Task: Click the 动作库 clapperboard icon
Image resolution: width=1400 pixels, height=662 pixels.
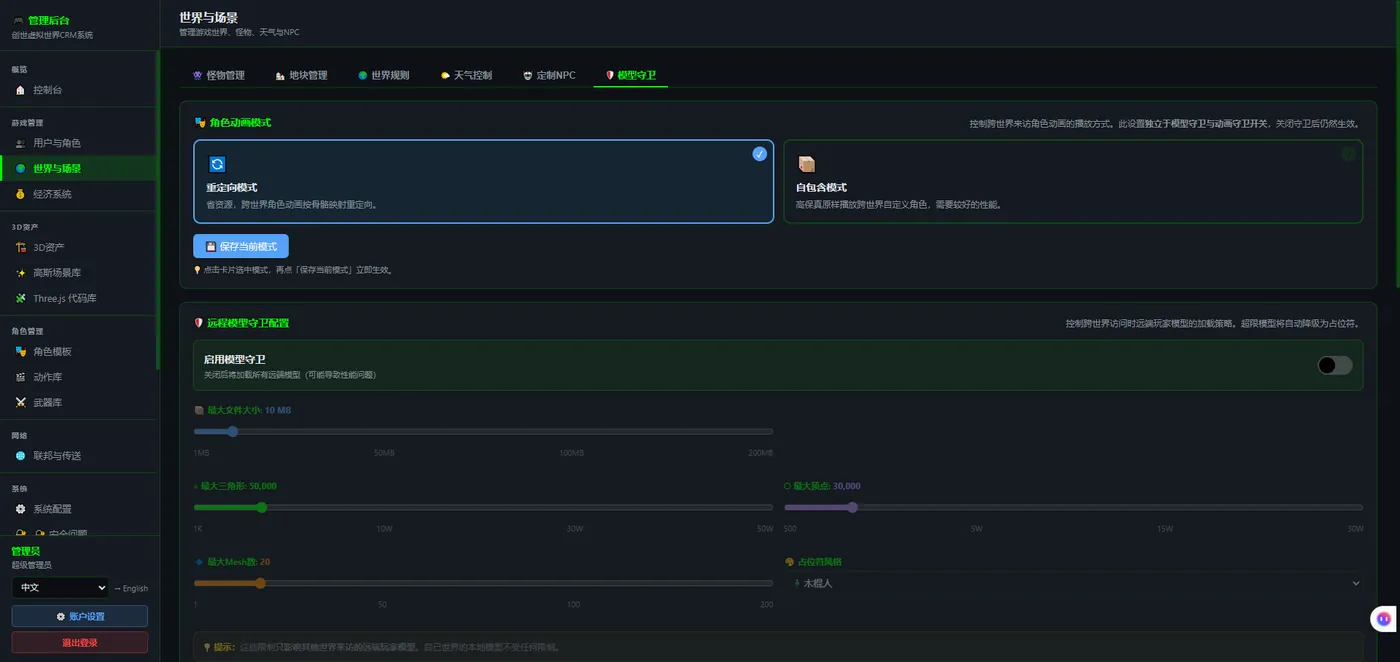Action: tap(20, 377)
